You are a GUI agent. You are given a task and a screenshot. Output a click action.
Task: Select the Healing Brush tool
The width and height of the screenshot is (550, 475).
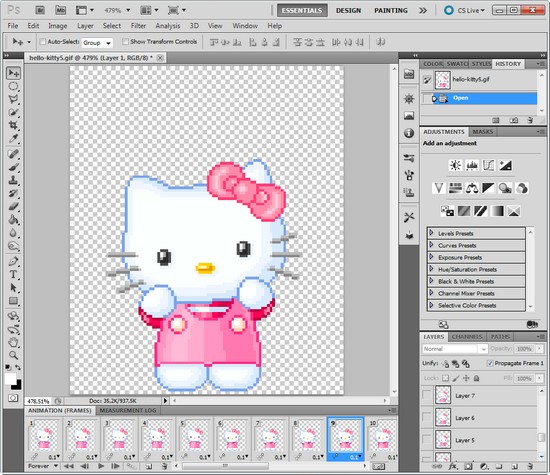click(13, 154)
